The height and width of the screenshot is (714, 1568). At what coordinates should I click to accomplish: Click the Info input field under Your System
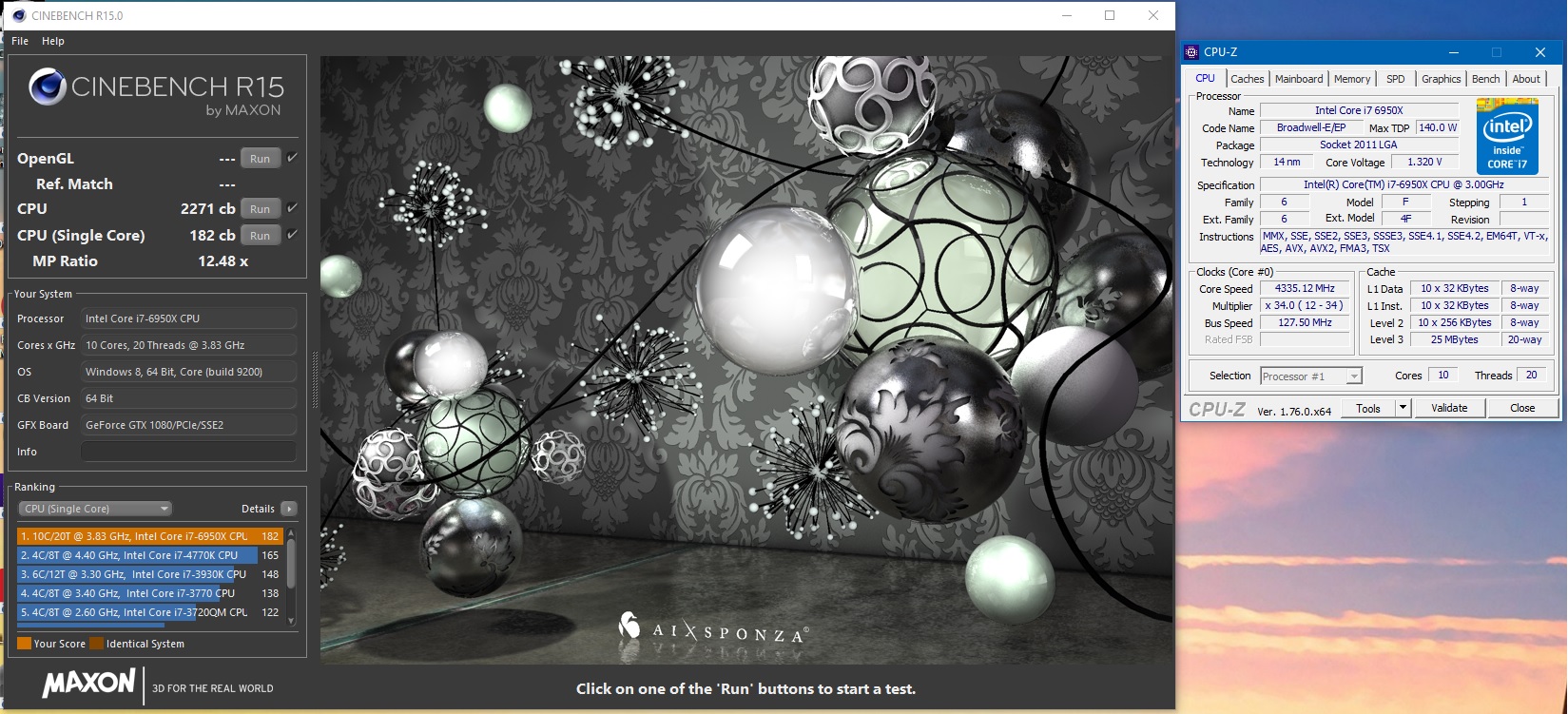(188, 452)
